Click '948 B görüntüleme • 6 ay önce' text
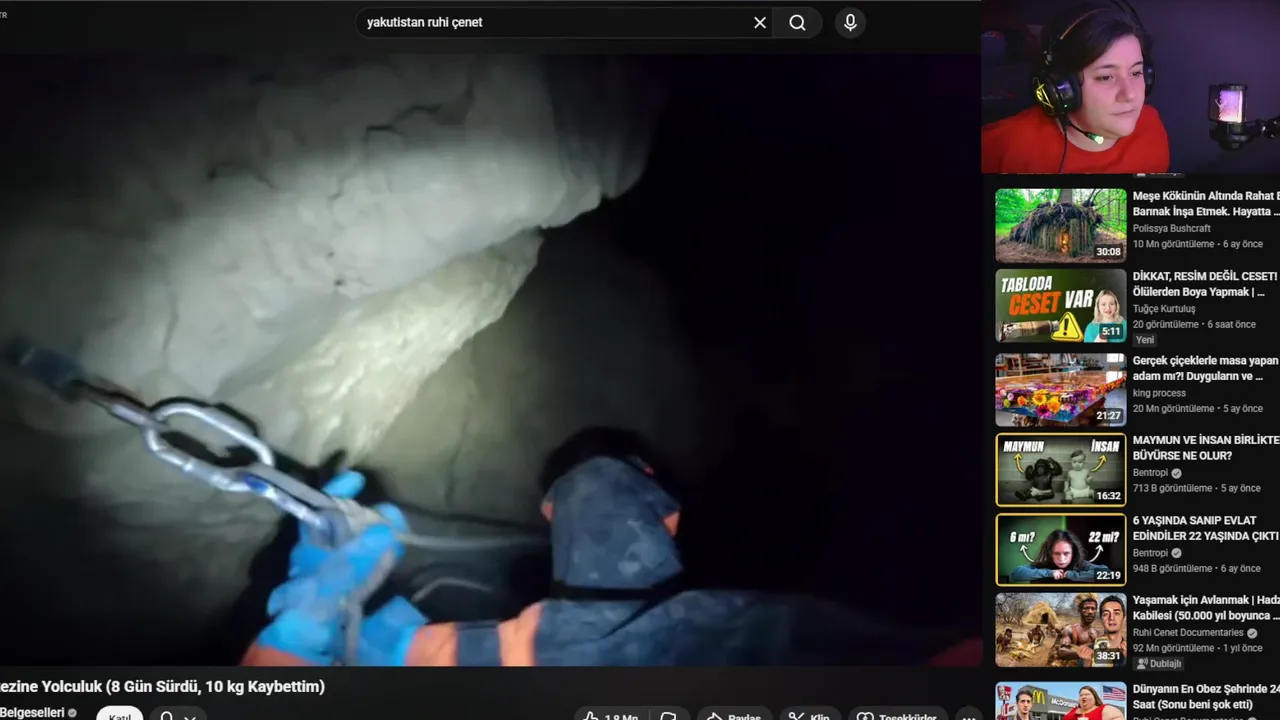Image resolution: width=1280 pixels, height=720 pixels. pos(1197,568)
